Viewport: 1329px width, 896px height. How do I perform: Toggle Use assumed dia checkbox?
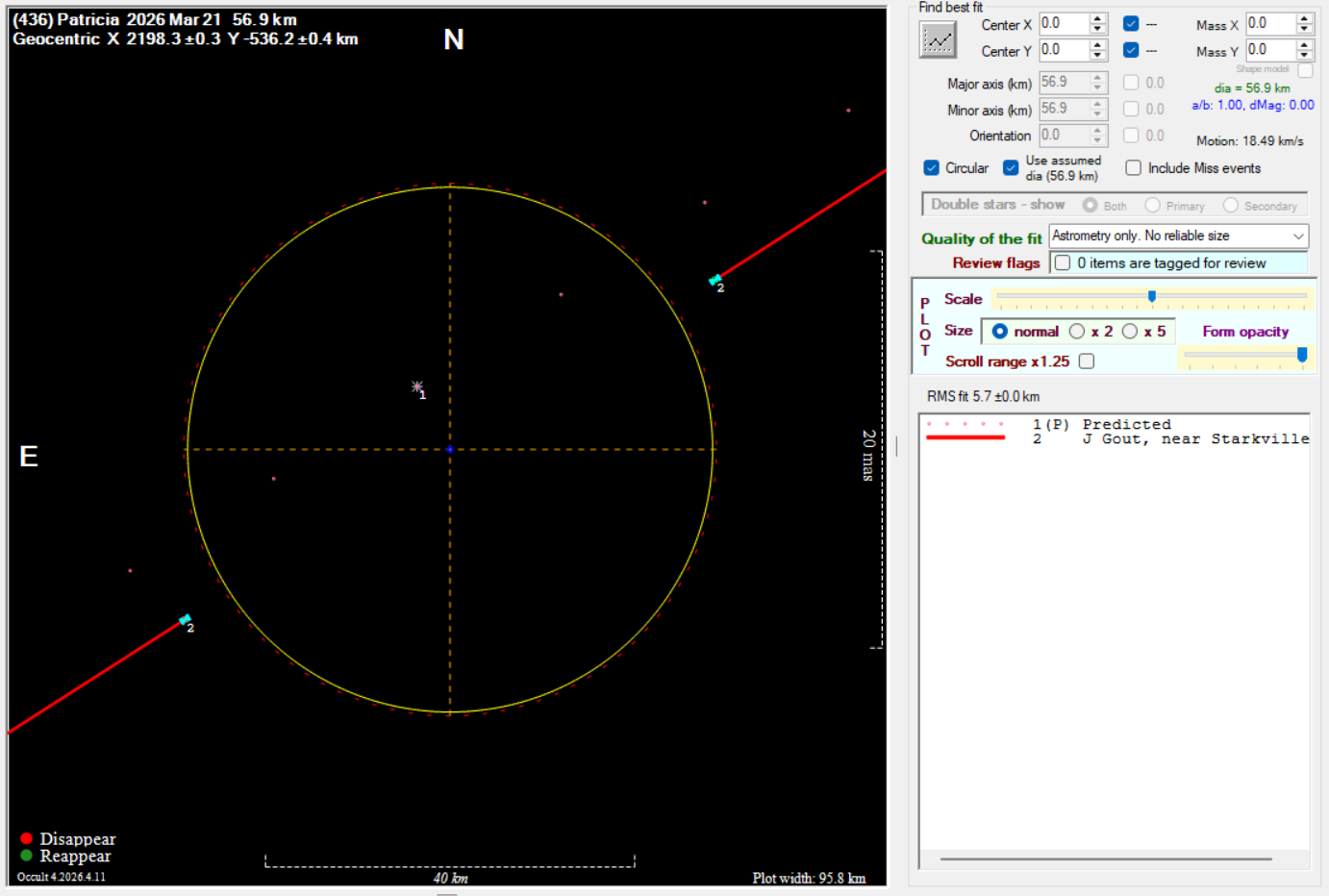pyautogui.click(x=1011, y=168)
